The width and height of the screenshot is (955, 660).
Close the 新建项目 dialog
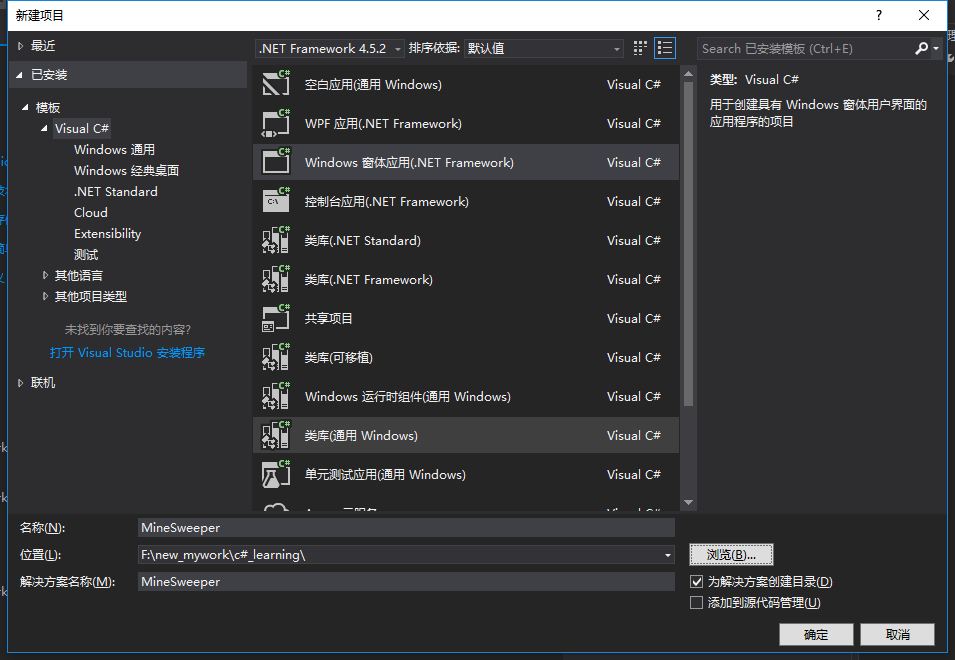click(923, 15)
